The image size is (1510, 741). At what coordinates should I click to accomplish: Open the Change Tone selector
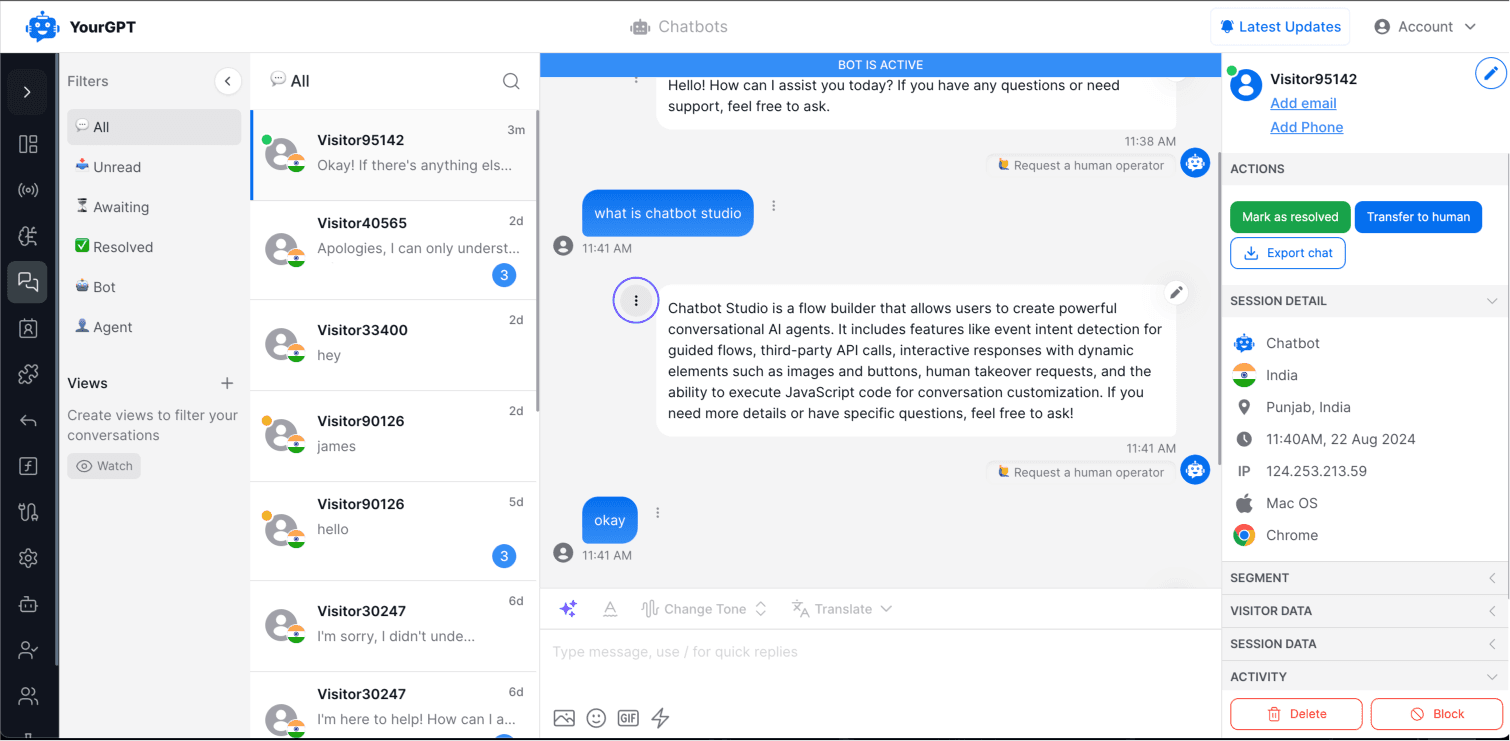[x=704, y=608]
